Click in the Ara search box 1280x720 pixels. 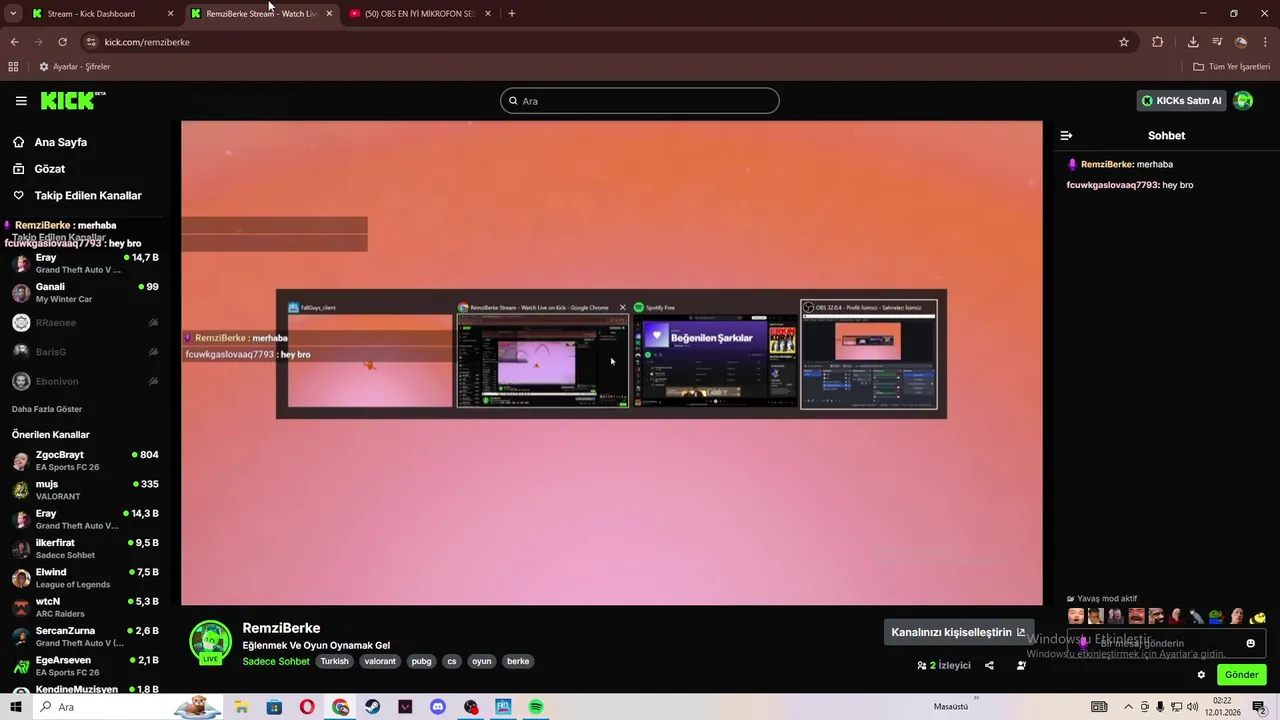pos(640,101)
